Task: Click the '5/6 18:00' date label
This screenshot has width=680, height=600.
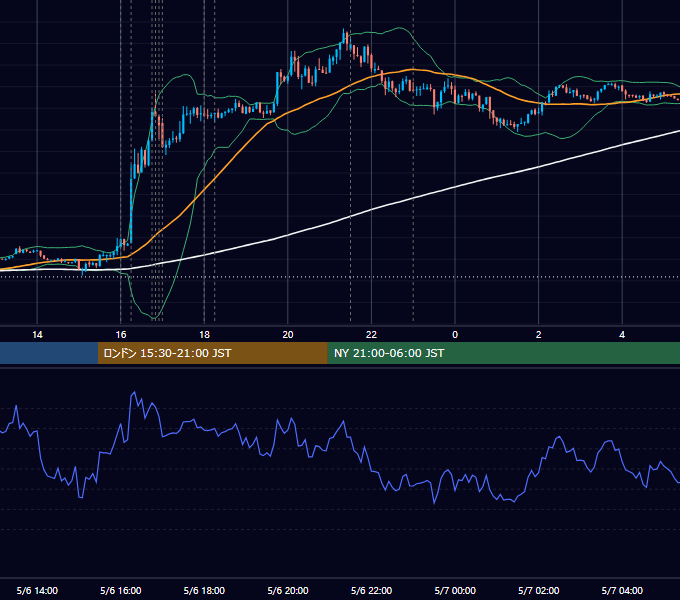Action: (x=204, y=590)
